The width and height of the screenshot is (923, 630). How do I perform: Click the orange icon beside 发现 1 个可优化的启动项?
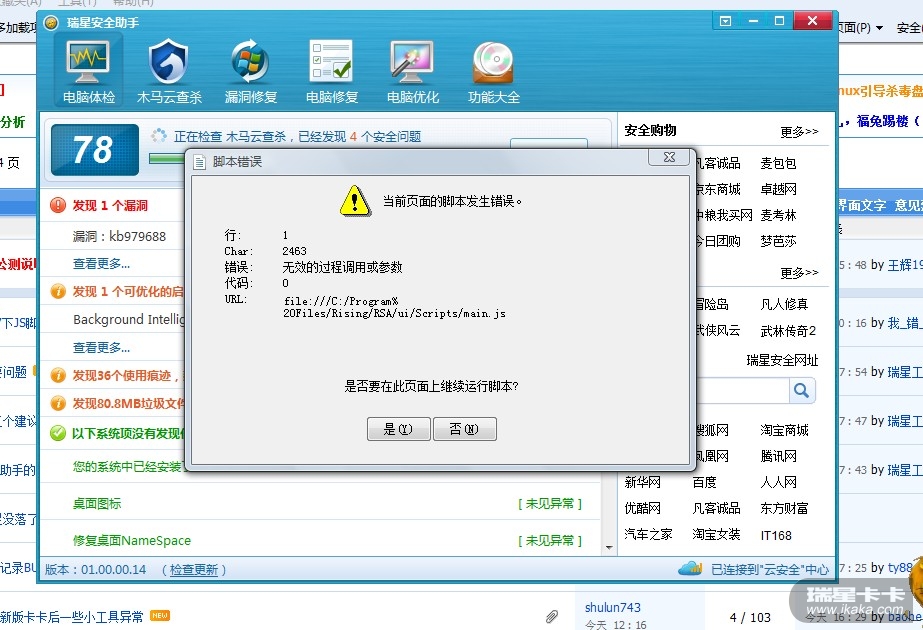coord(58,291)
